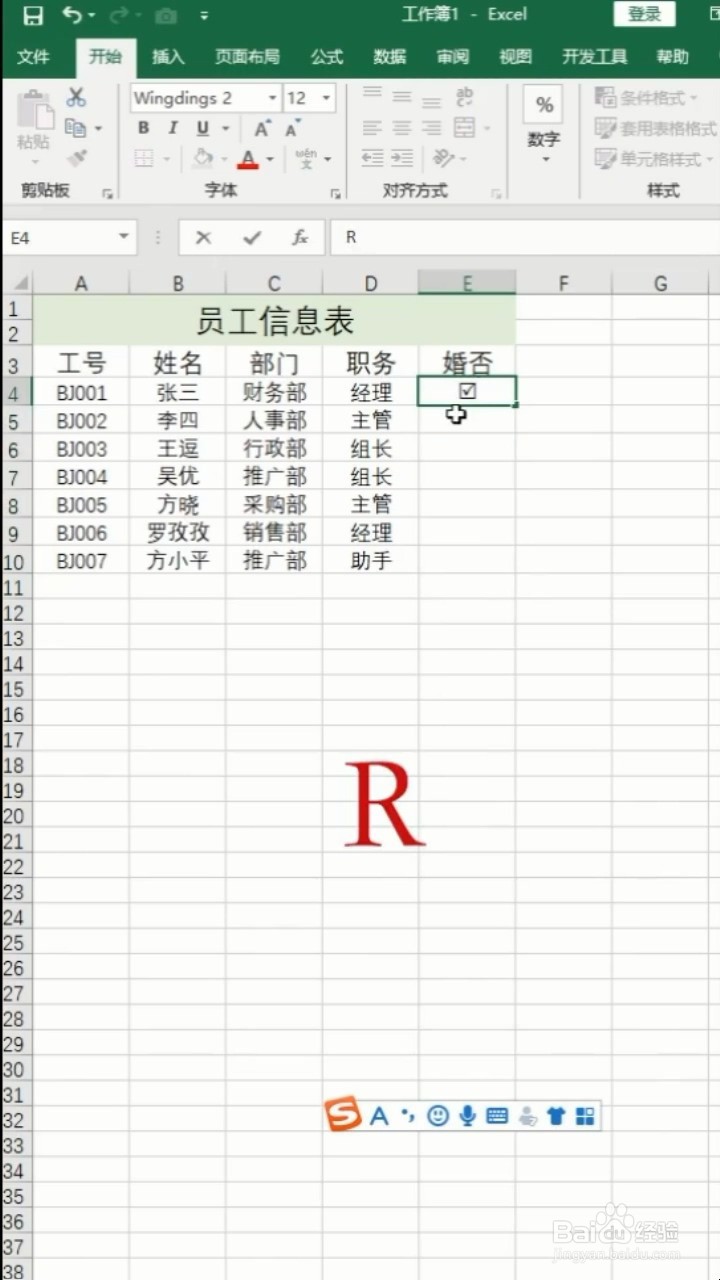720x1280 pixels.
Task: Click the merge and center icon
Action: click(x=464, y=128)
